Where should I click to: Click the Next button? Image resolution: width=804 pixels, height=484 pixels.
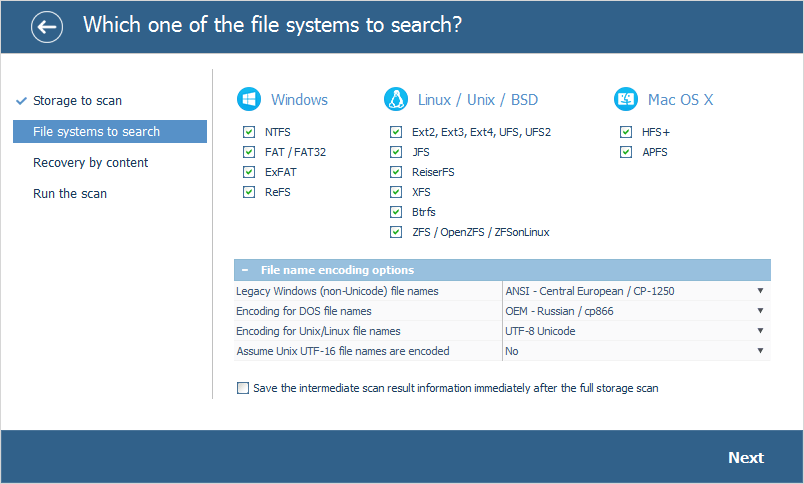(x=746, y=457)
